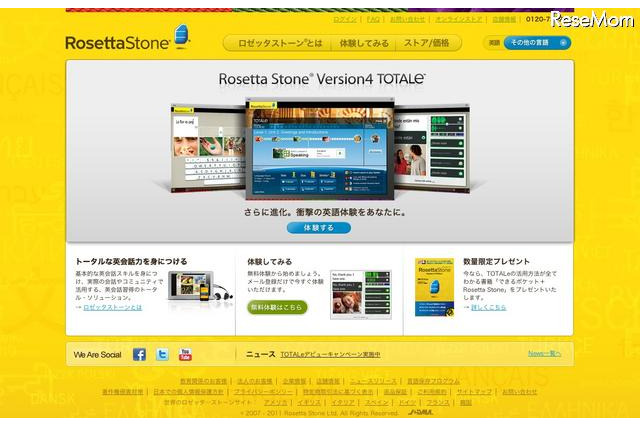640x426 pixels.
Task: Open the ロゼッタストーンとは text link below description
Action: (x=112, y=307)
